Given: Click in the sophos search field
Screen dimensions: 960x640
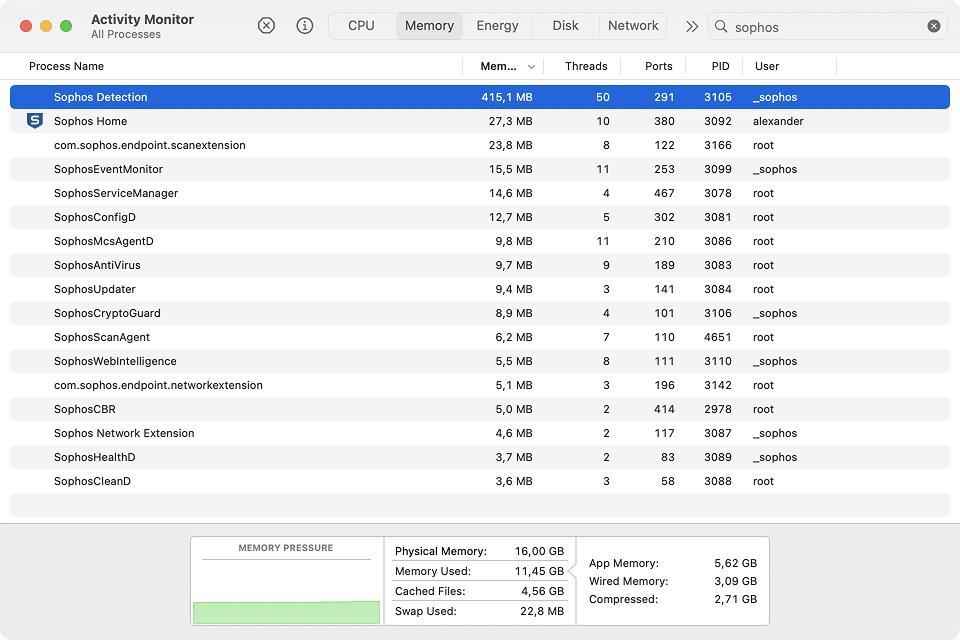Looking at the screenshot, I should [820, 27].
